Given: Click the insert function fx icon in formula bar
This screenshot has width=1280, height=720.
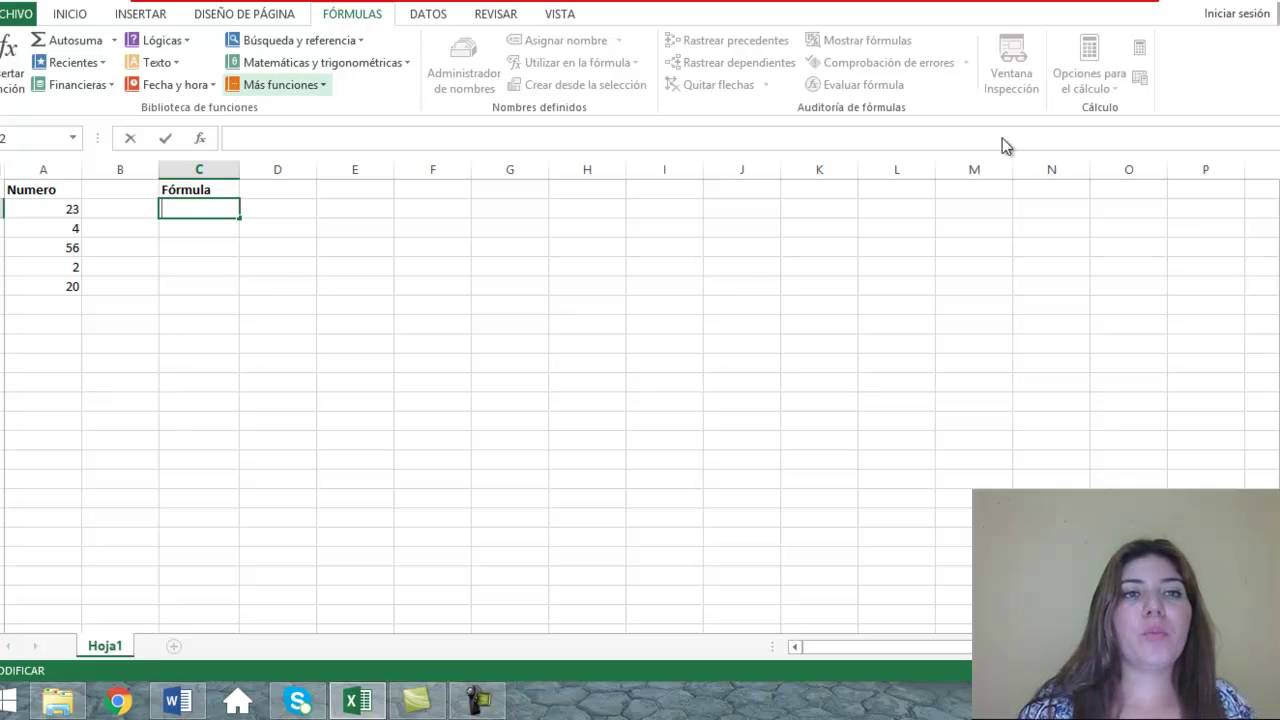Looking at the screenshot, I should tap(200, 138).
